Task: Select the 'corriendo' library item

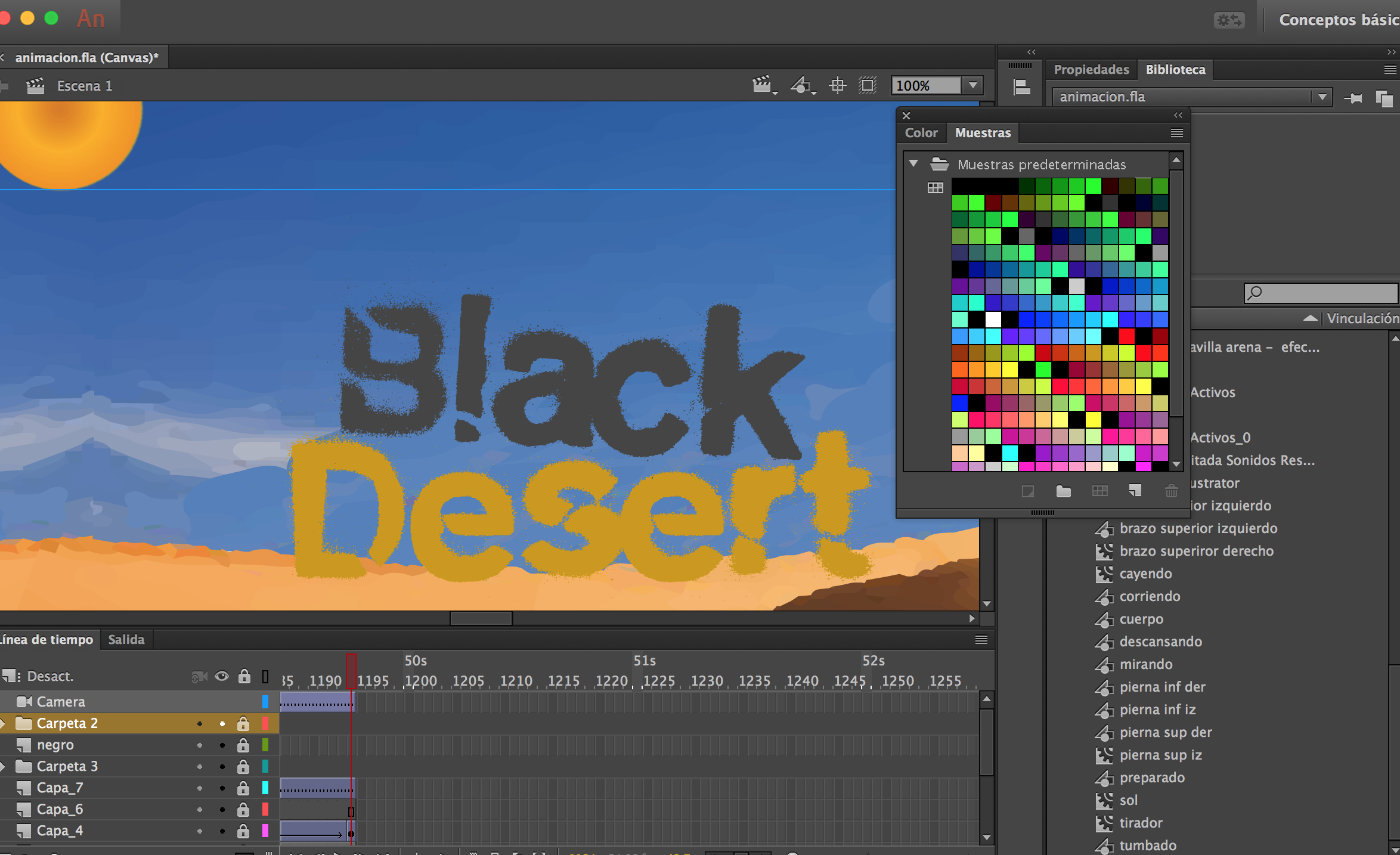Action: [1150, 596]
